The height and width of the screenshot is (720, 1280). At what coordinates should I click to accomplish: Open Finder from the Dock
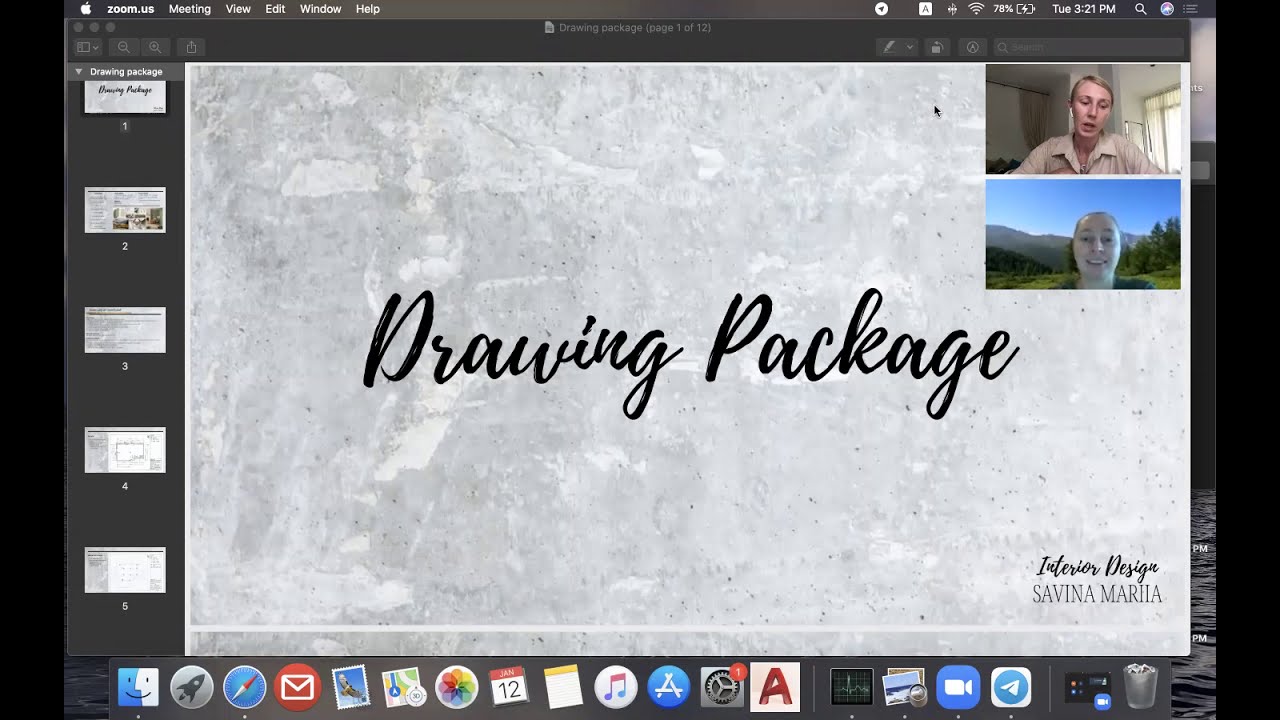click(x=138, y=687)
